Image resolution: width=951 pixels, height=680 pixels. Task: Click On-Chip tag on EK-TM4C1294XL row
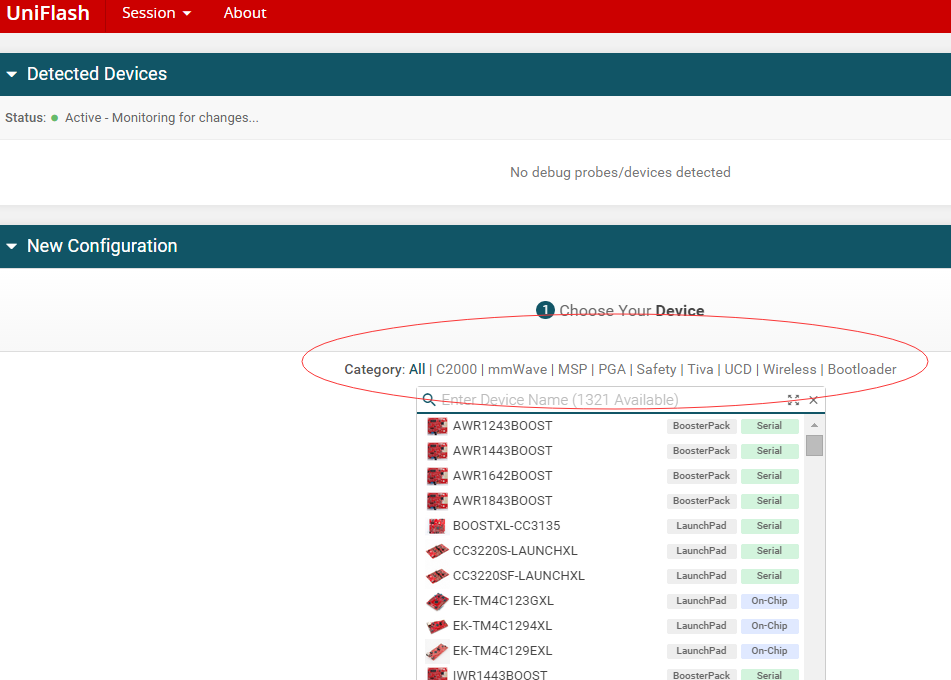[x=769, y=625]
